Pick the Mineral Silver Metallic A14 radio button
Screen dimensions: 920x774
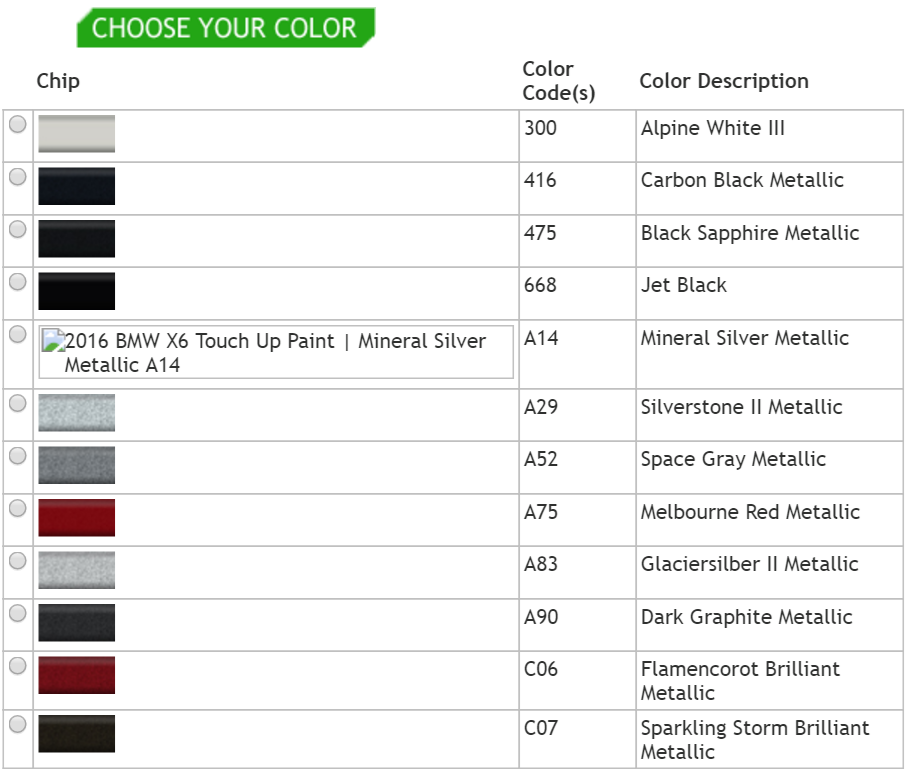tap(18, 335)
